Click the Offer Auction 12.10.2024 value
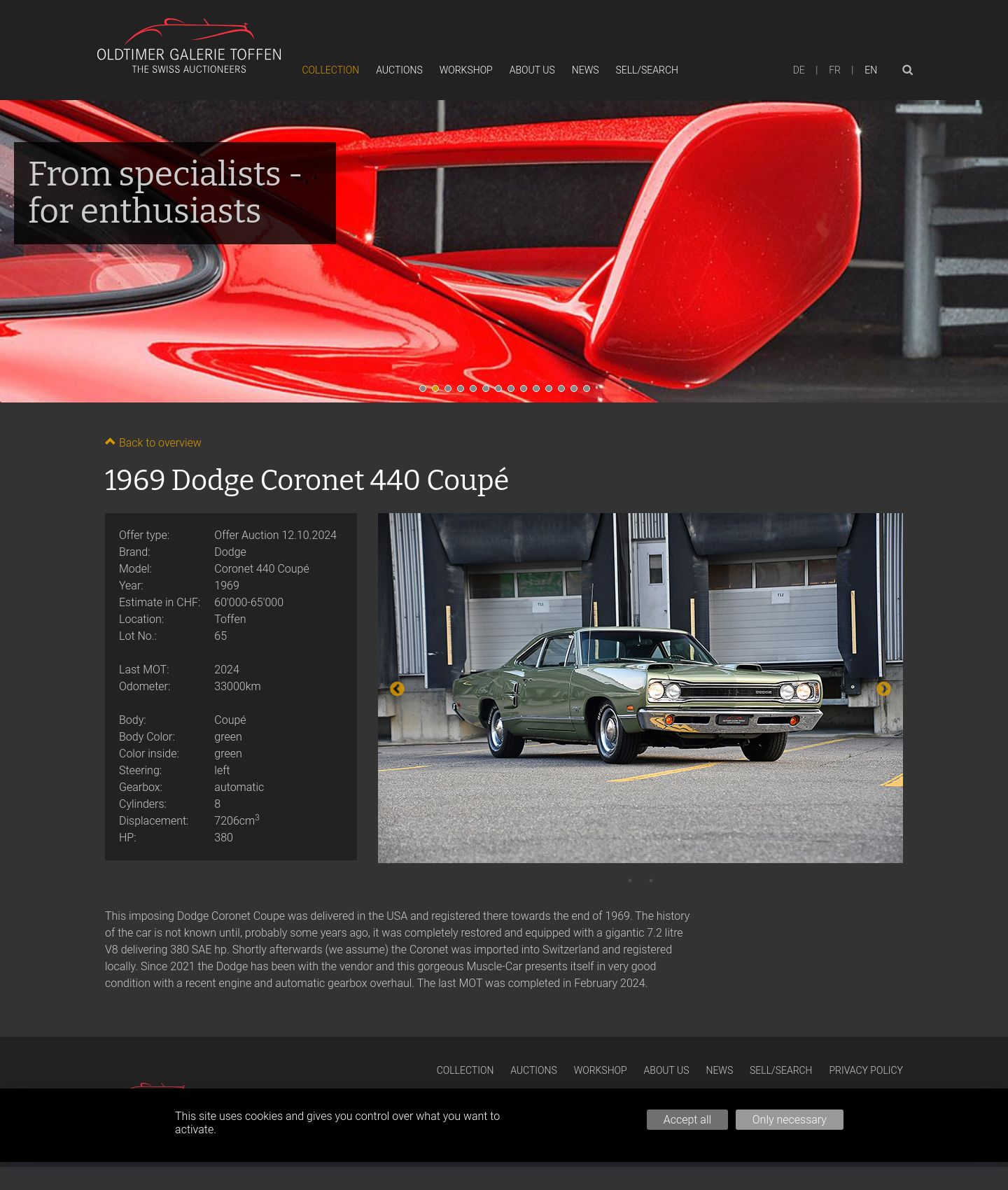 [x=275, y=535]
